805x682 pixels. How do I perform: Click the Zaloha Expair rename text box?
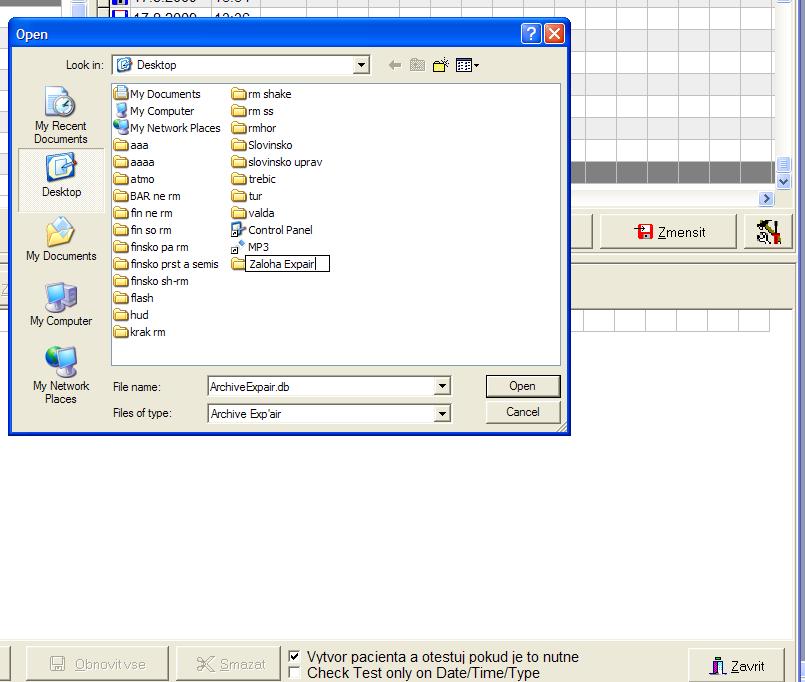click(287, 264)
